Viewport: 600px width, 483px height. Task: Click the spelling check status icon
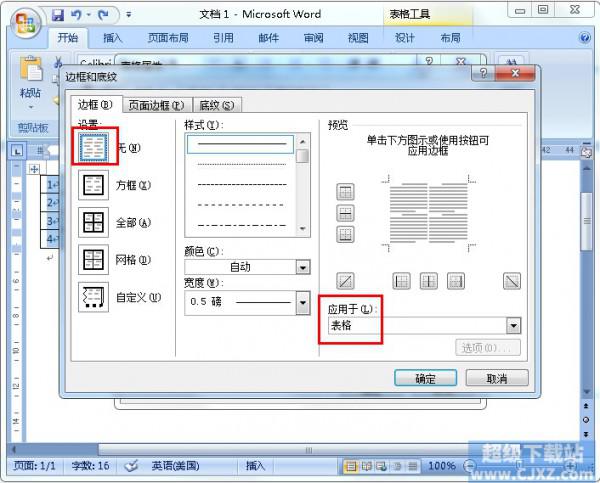coord(131,466)
